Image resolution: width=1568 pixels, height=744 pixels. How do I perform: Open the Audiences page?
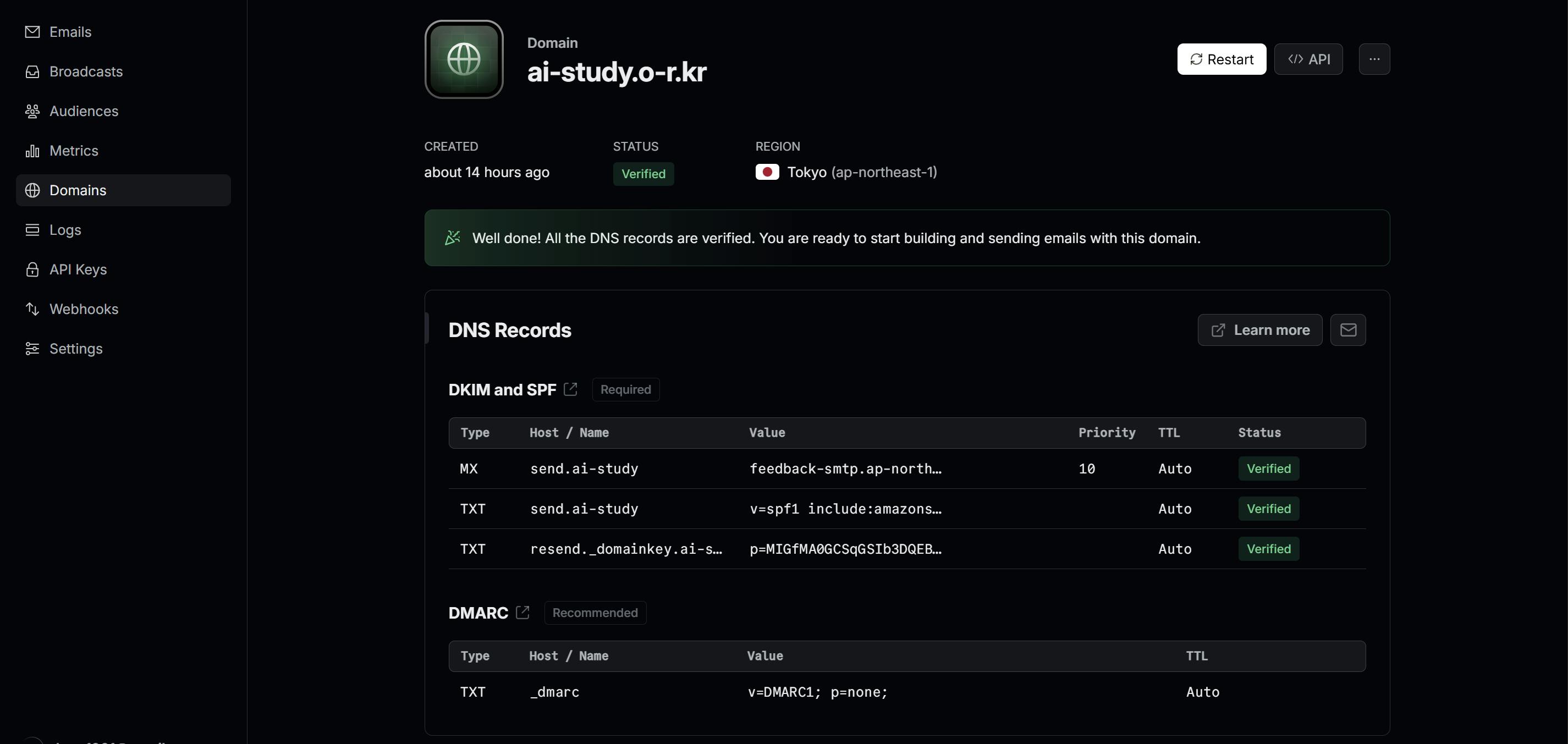84,111
